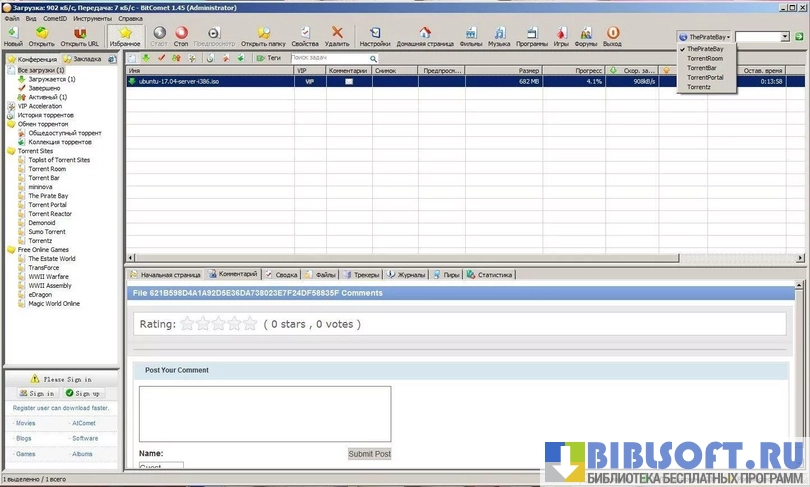Expand the Теги tags dropdown
This screenshot has height=487, width=810.
point(268,58)
